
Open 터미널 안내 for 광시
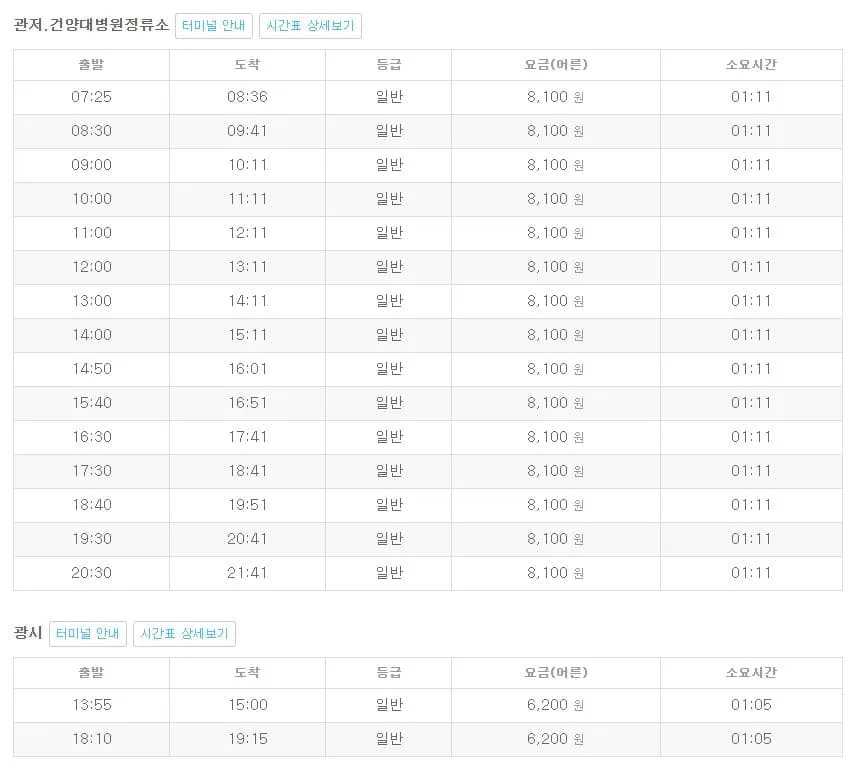pyautogui.click(x=87, y=633)
